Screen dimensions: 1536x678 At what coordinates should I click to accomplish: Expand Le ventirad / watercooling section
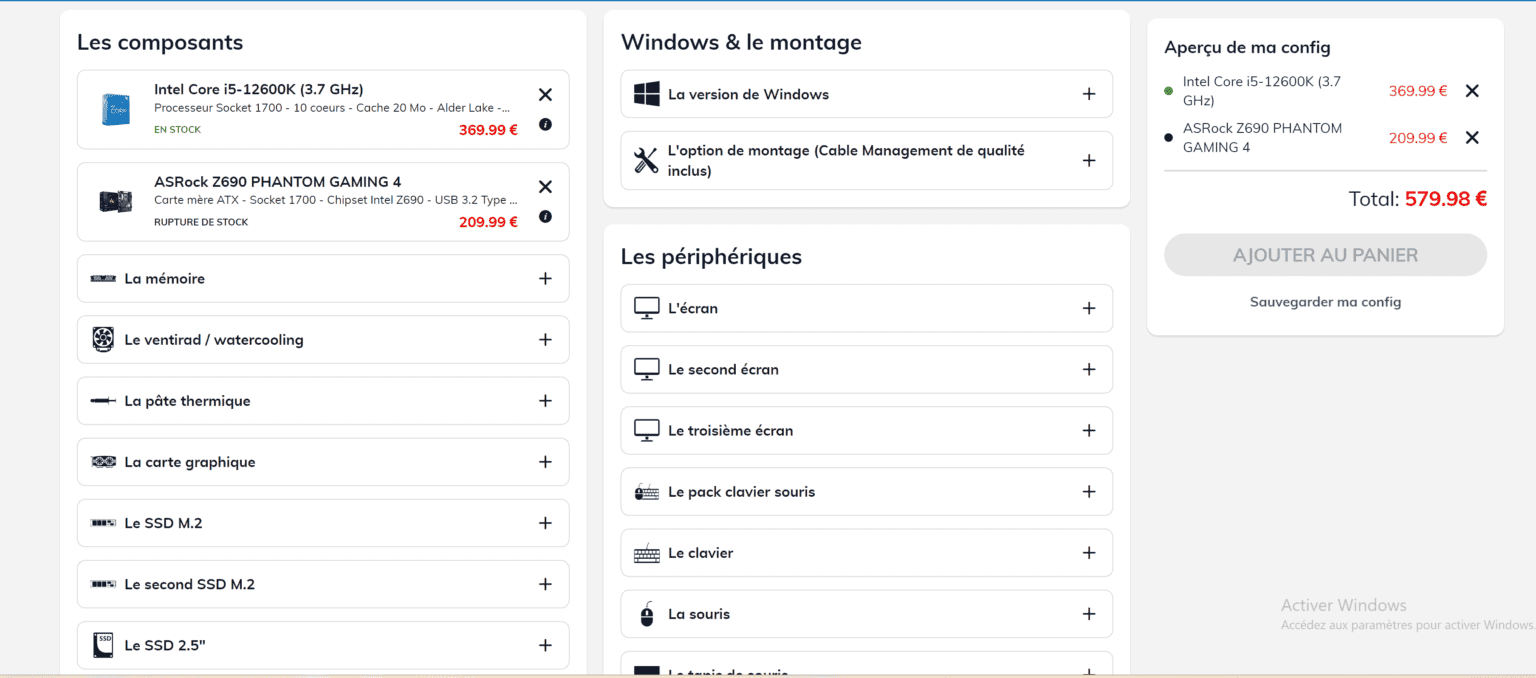(x=323, y=340)
